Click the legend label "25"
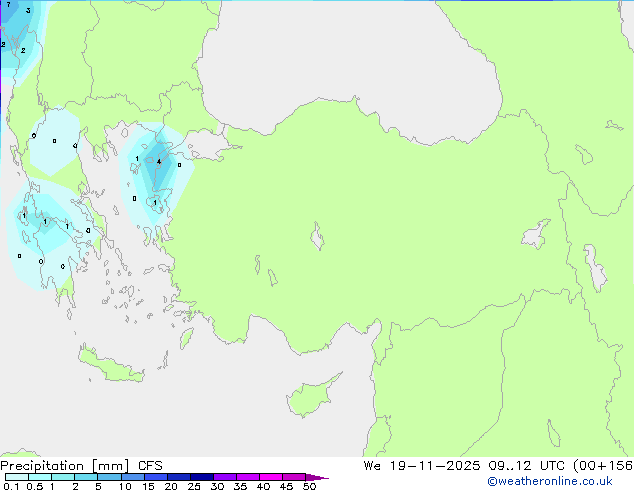634x490 pixels. [x=194, y=486]
